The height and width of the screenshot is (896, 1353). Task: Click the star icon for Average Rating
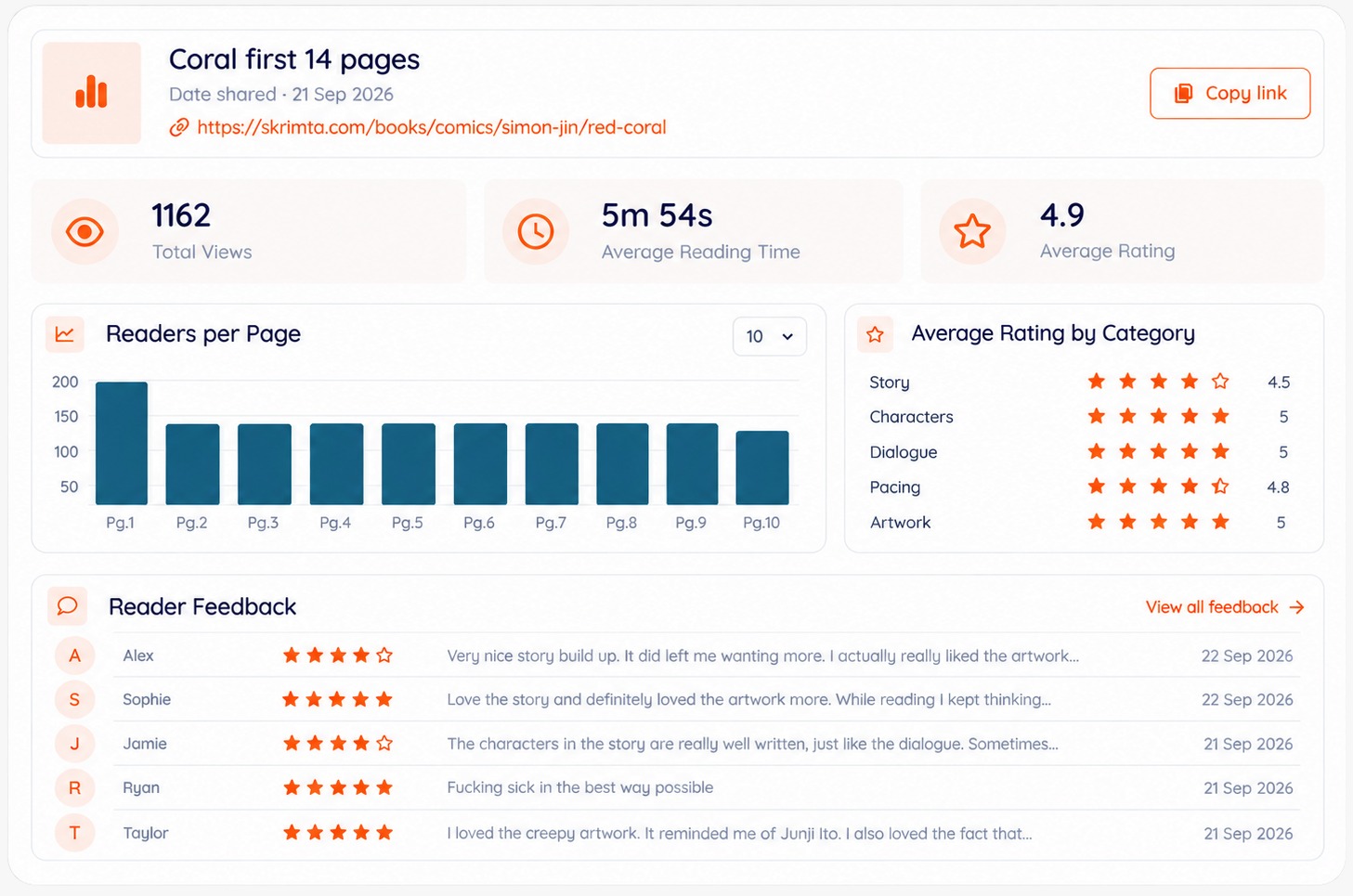pos(972,231)
